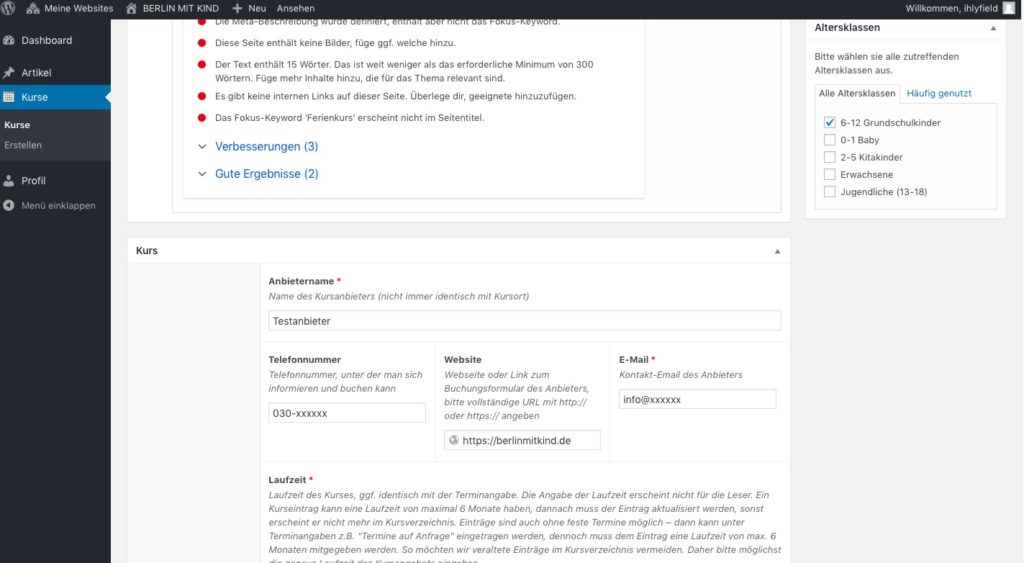
Task: Uncheck the 6-12 Grundschulkinder checkbox
Action: tap(829, 123)
